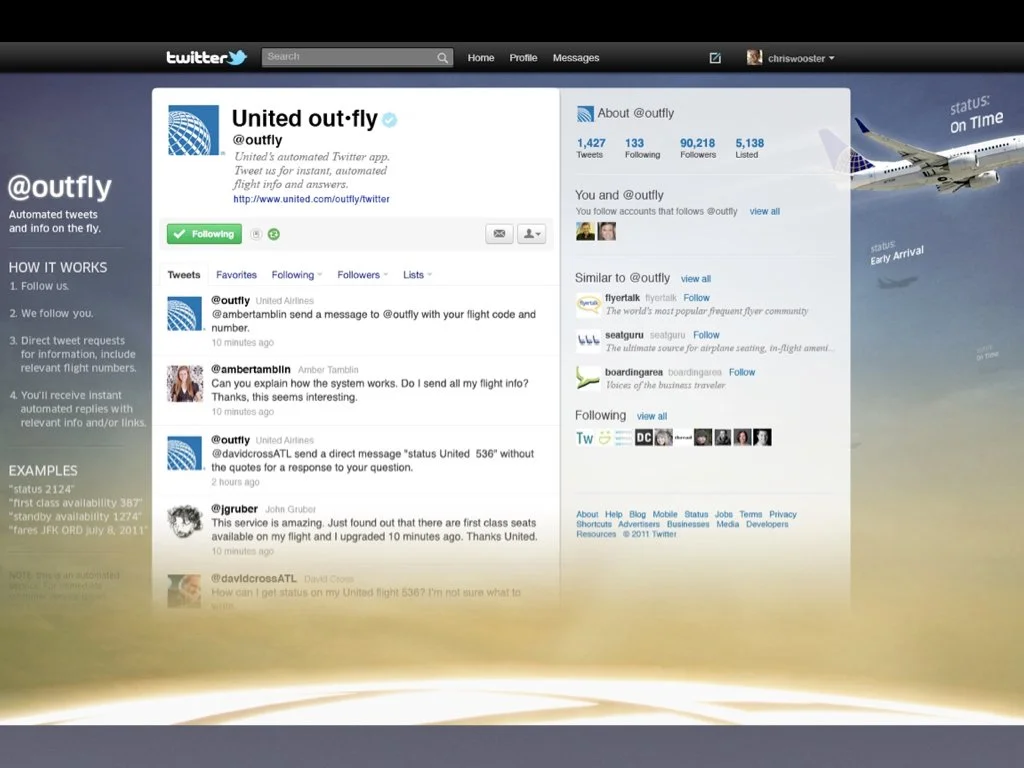1024x768 pixels.
Task: Click view all next to the Following heading
Action: [652, 417]
